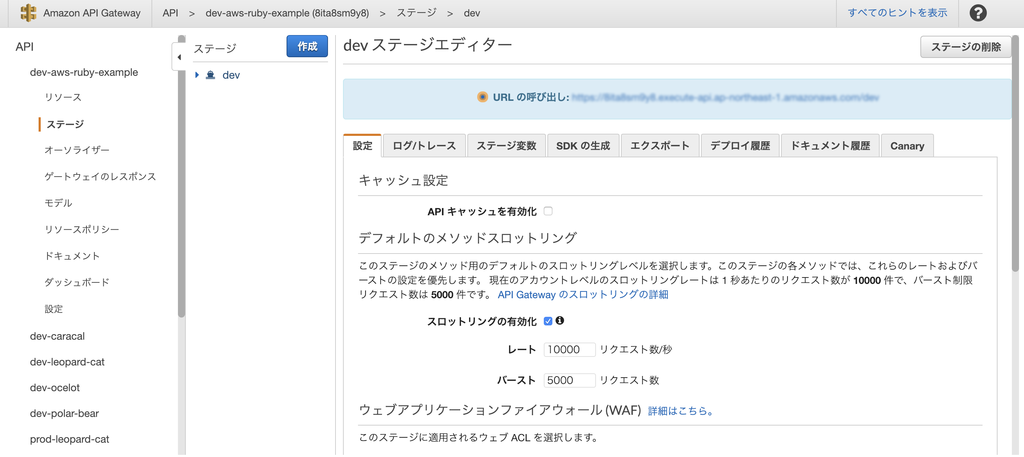Select dev-ocelot API in sidebar
This screenshot has height=457, width=1024.
pyautogui.click(x=55, y=387)
